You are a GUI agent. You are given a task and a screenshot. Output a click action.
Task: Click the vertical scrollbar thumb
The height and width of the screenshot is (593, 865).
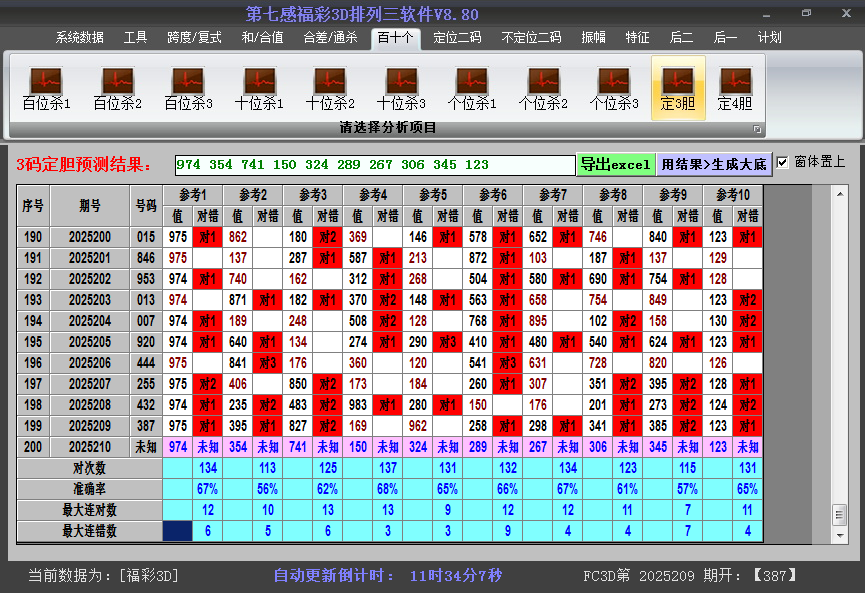coord(839,515)
